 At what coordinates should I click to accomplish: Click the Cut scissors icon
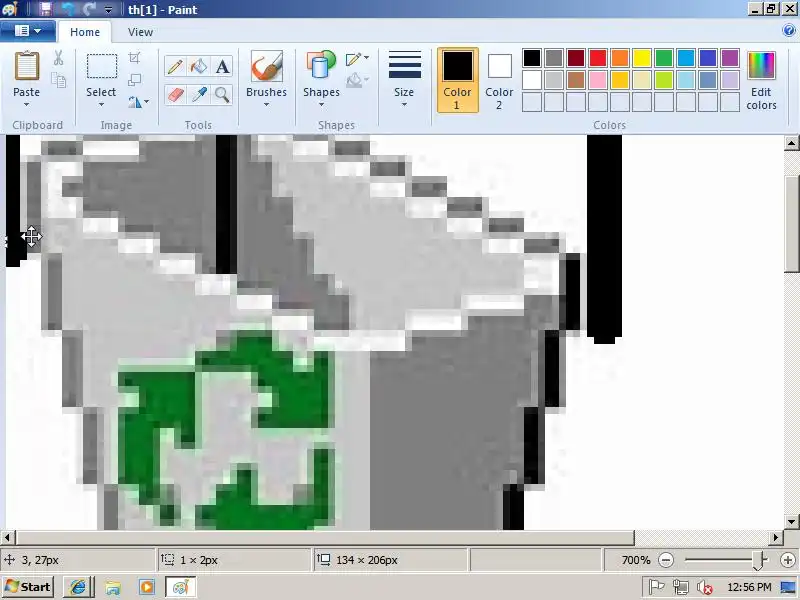tap(59, 58)
